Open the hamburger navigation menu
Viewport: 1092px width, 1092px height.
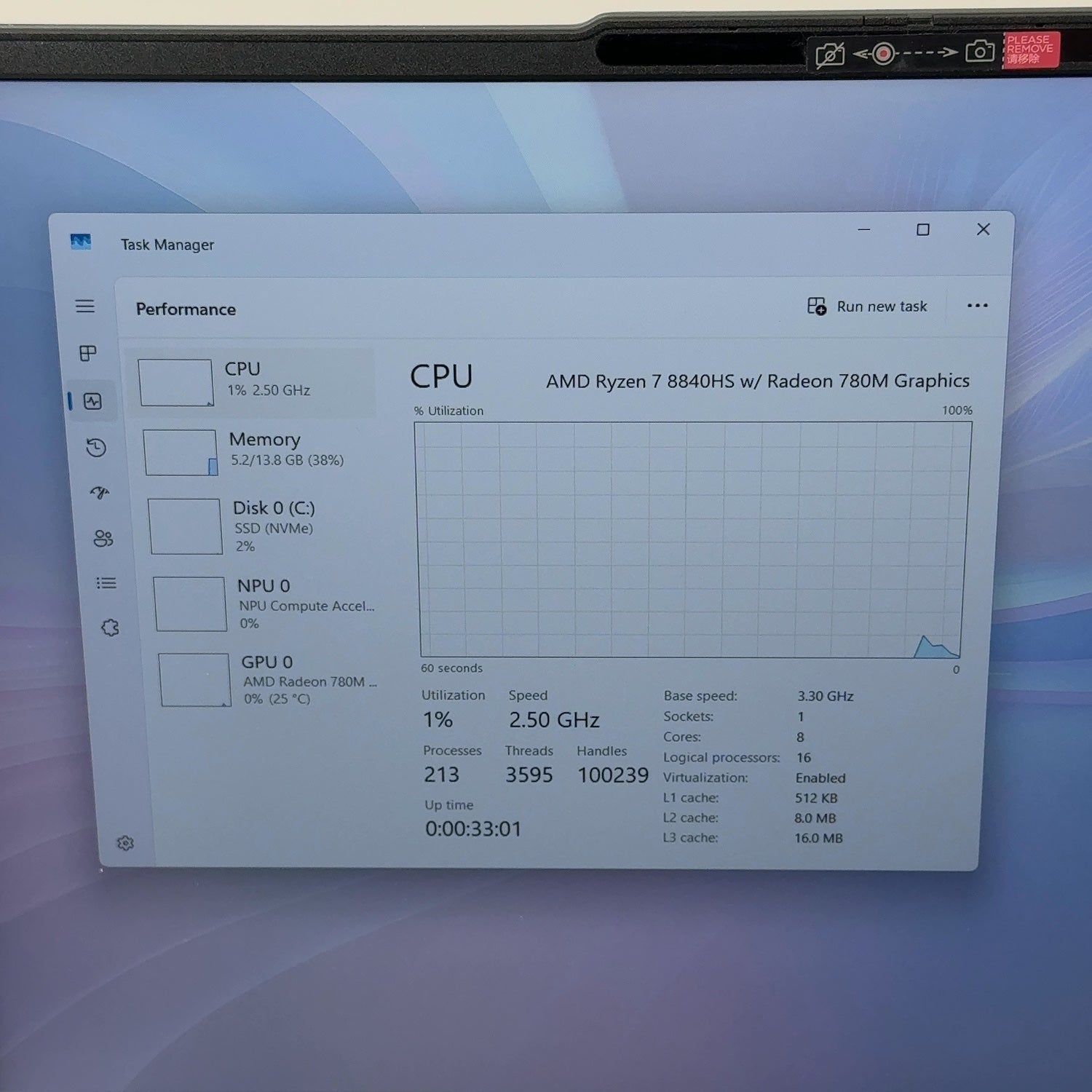pos(85,306)
